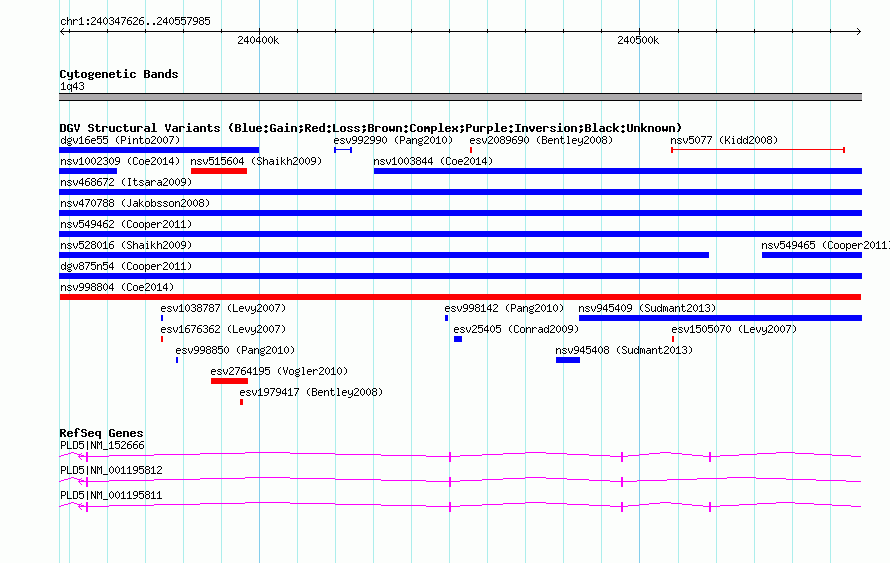890x563 pixels.
Task: Click the 240500k ruler label
Action: click(638, 40)
